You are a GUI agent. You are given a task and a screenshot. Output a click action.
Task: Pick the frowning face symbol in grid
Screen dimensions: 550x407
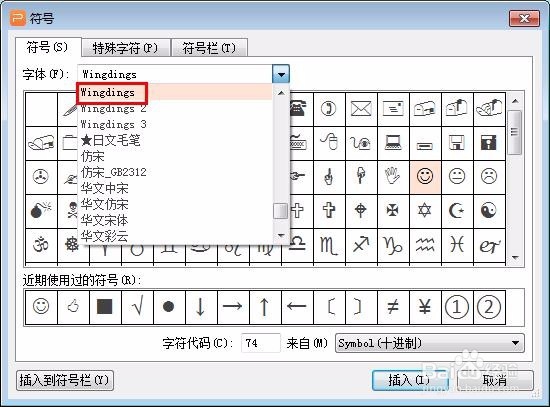coord(489,176)
